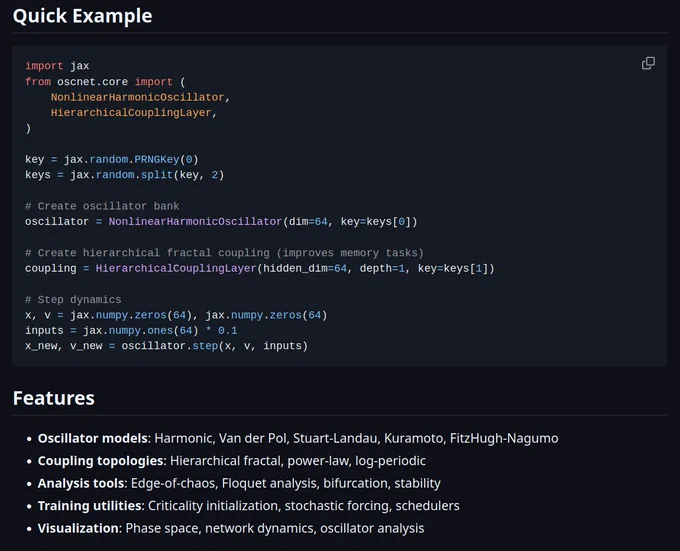The height and width of the screenshot is (551, 680).
Task: Click the Step dynamics comment
Action: coord(73,300)
